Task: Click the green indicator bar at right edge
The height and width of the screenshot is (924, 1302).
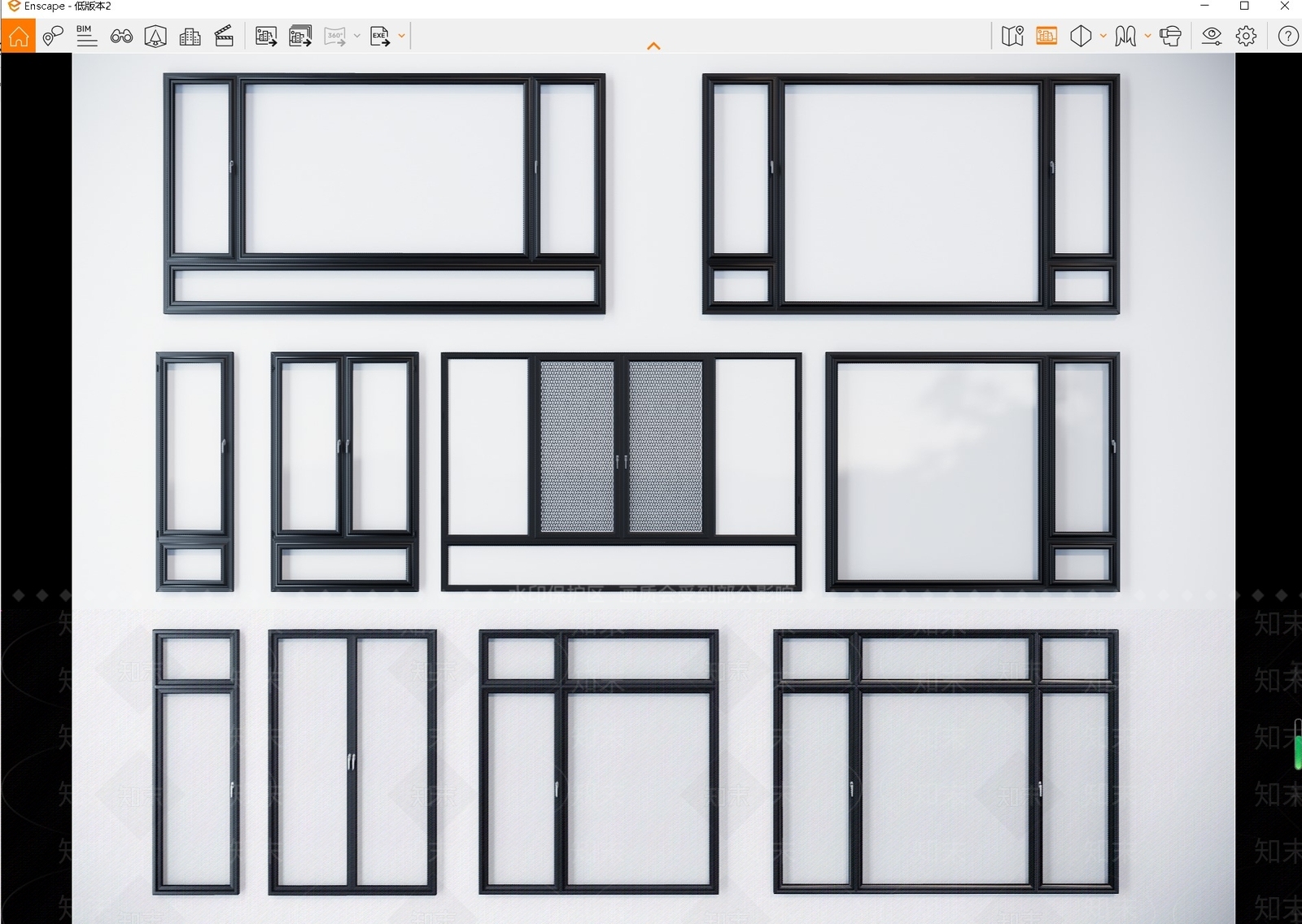Action: (x=1298, y=743)
